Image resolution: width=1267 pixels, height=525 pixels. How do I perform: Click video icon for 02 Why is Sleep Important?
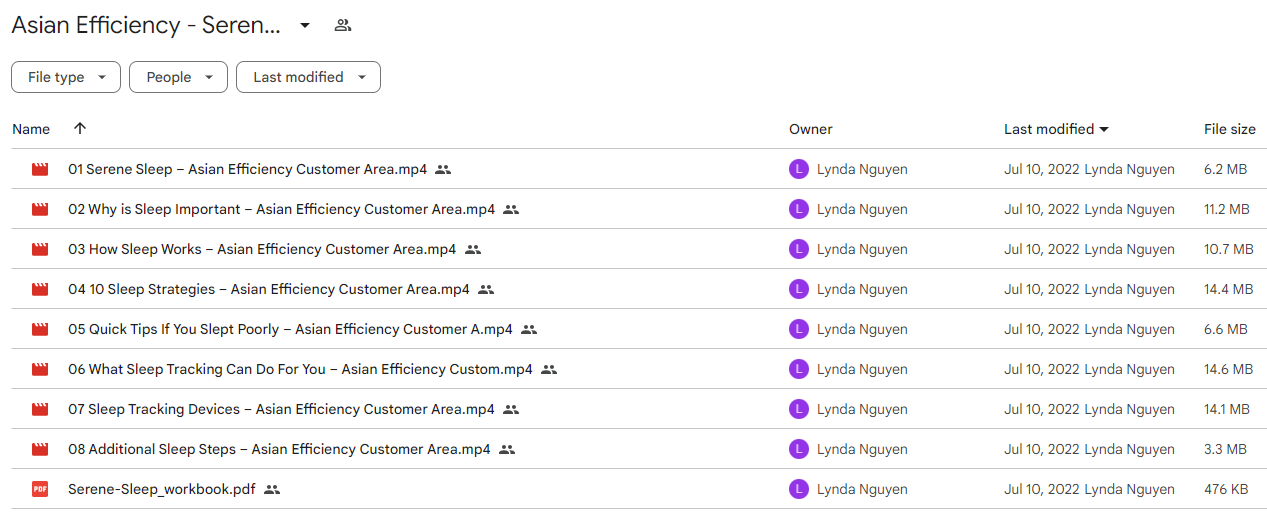tap(40, 210)
